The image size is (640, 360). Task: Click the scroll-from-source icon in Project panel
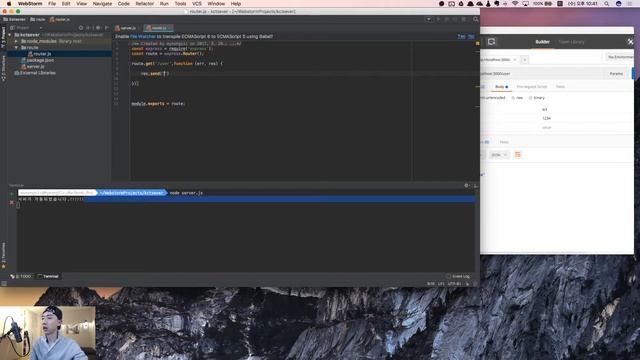(x=81, y=28)
